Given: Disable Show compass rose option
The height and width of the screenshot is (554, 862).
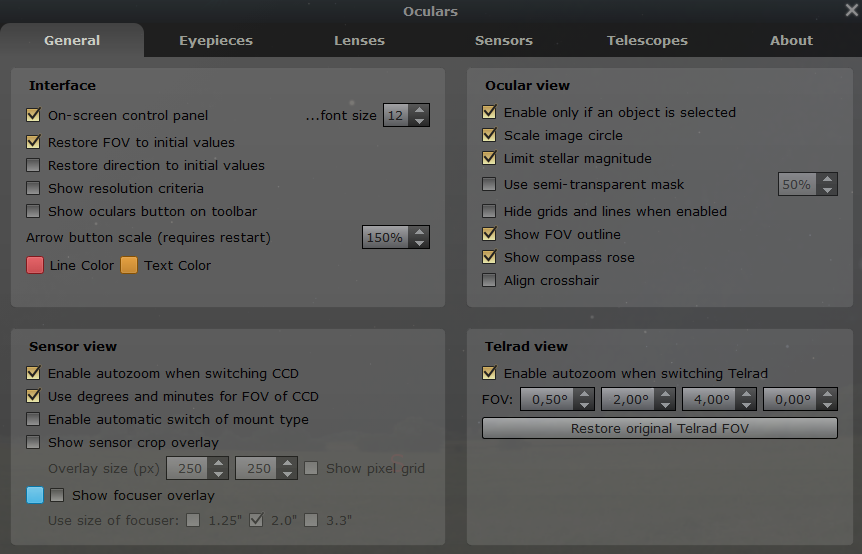Looking at the screenshot, I should point(489,257).
